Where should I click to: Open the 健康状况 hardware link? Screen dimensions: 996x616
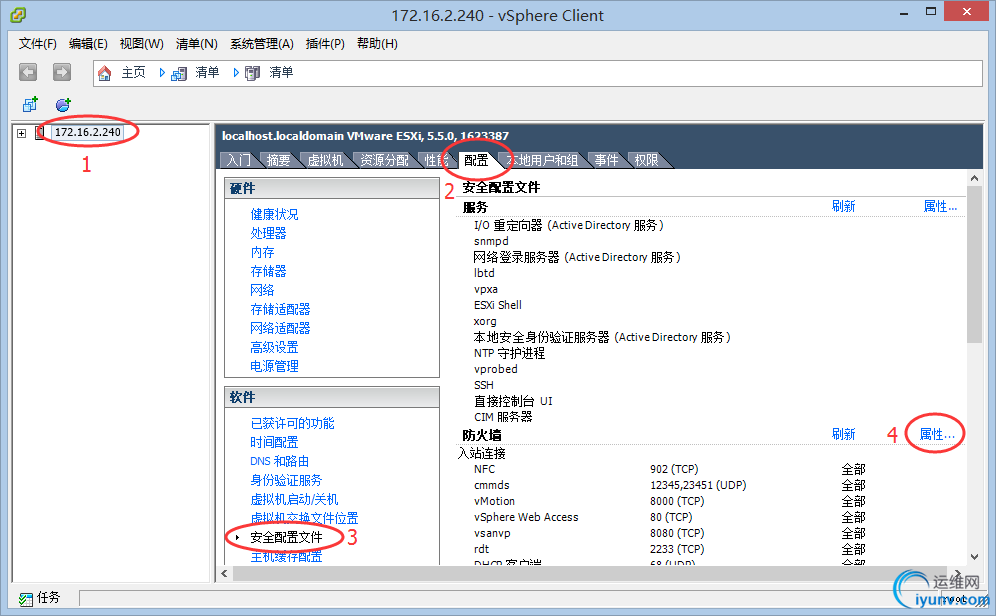(274, 214)
